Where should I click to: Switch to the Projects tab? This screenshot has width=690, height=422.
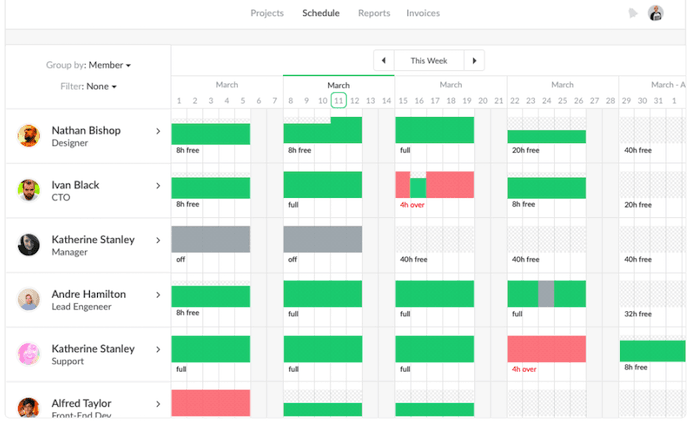click(267, 13)
